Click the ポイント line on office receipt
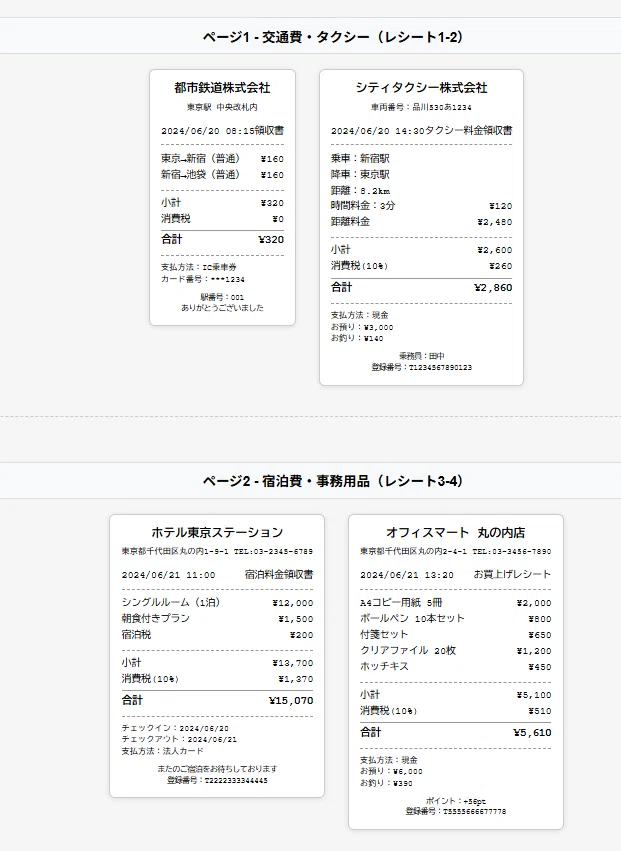This screenshot has height=851, width=621. 455,801
